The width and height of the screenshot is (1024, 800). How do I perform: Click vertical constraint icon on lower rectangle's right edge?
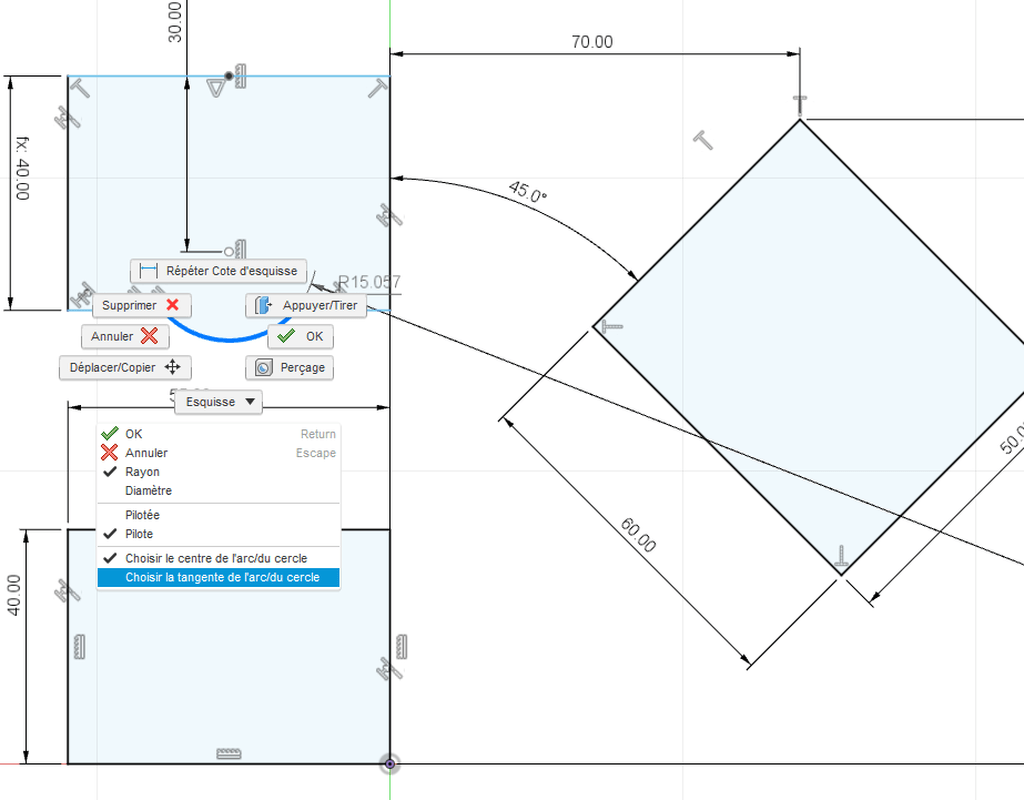(402, 647)
